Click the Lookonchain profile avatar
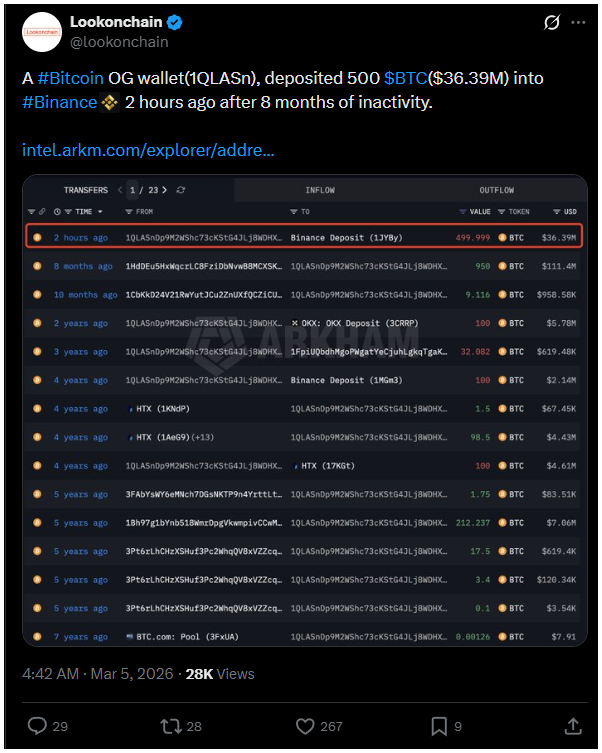The height and width of the screenshot is (753, 602). (41, 32)
